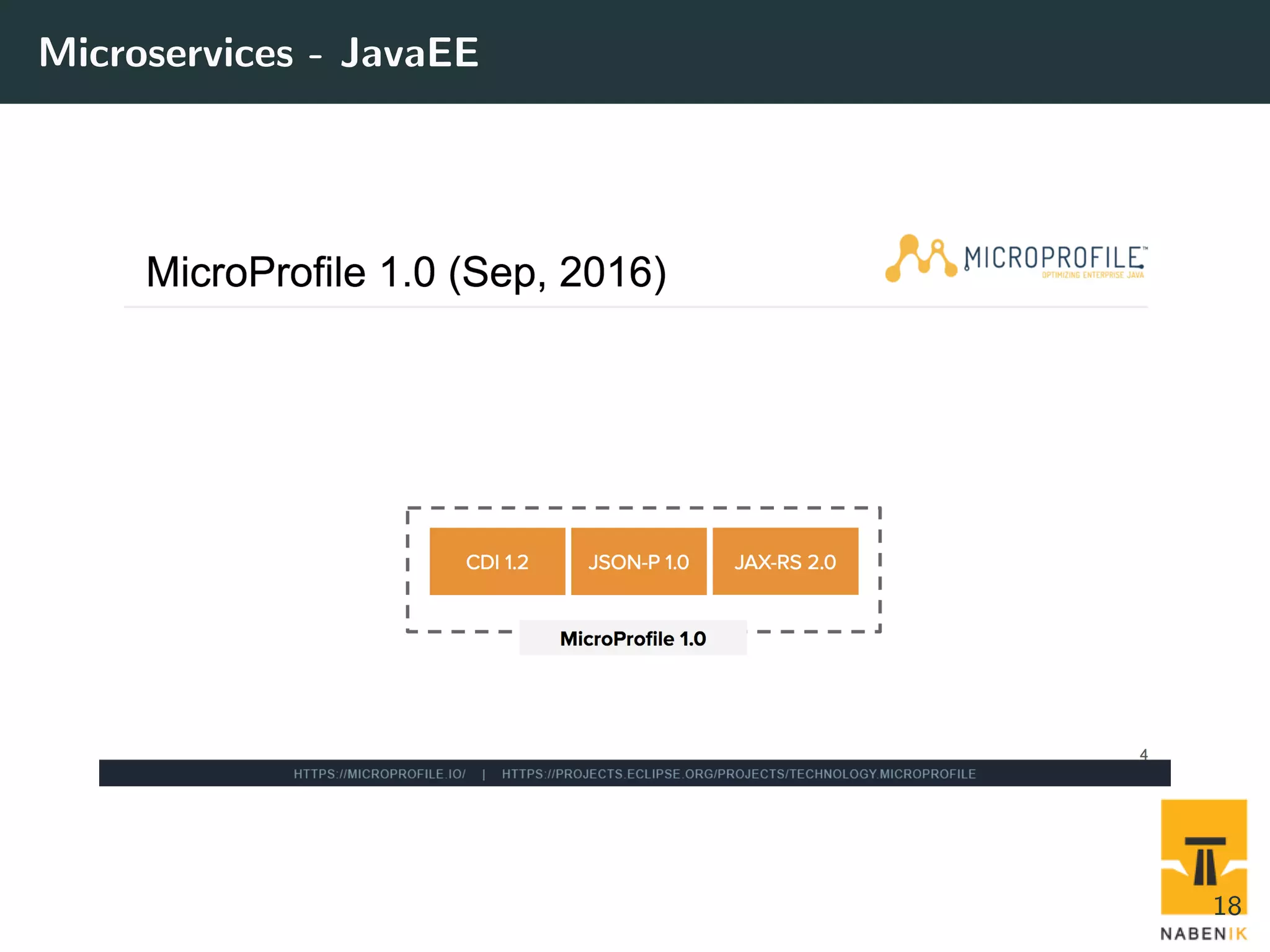Click the NABENIK text below the logo
1270x952 pixels.
click(1203, 934)
